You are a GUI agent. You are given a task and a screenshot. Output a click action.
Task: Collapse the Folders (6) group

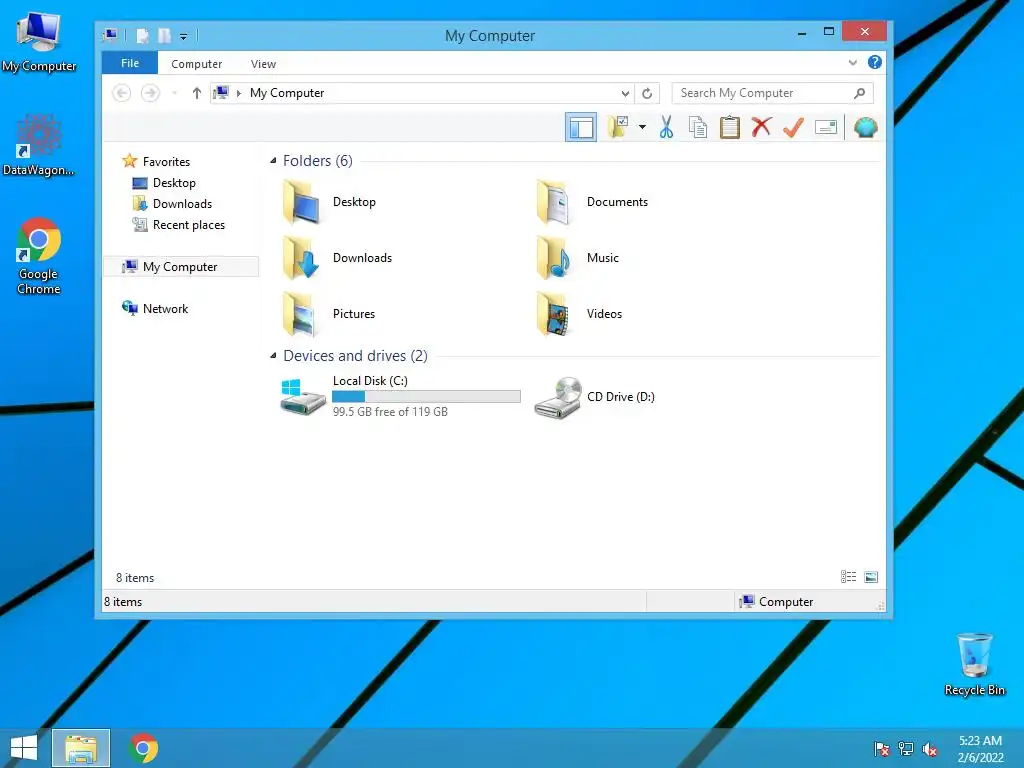[x=274, y=161]
